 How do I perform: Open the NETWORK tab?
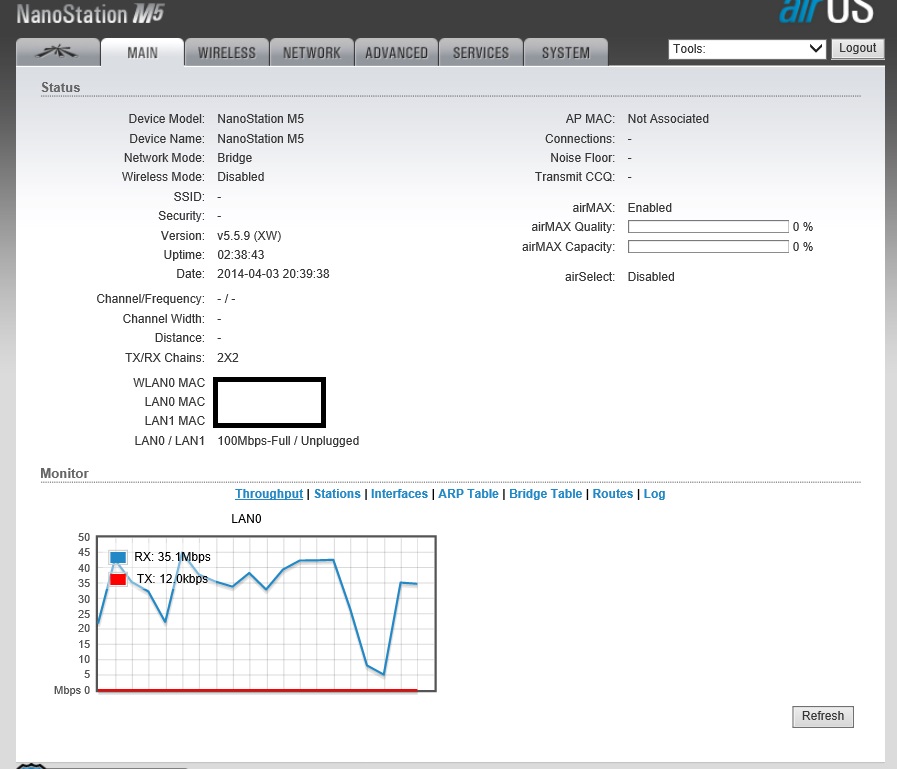pos(312,53)
